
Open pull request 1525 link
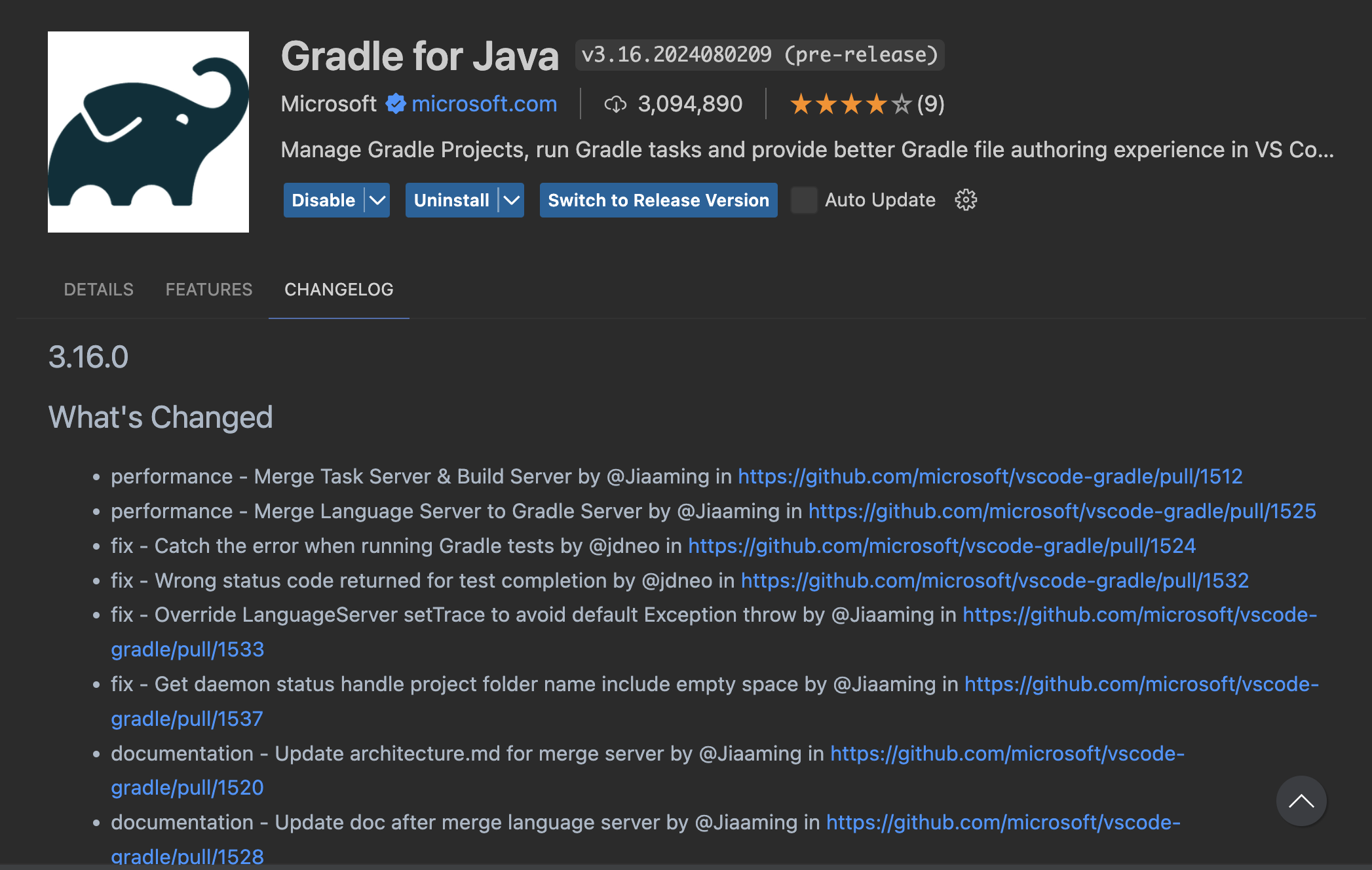point(1061,511)
